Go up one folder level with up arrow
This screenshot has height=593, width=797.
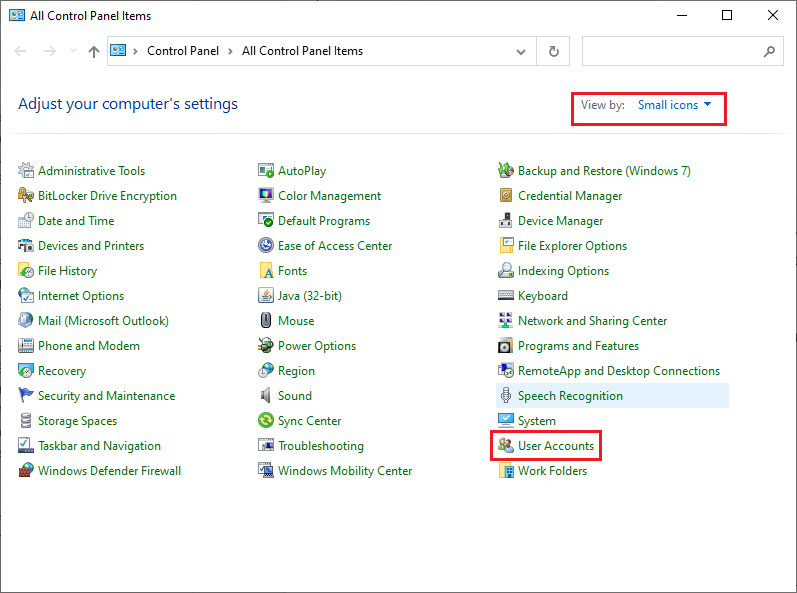pos(94,51)
